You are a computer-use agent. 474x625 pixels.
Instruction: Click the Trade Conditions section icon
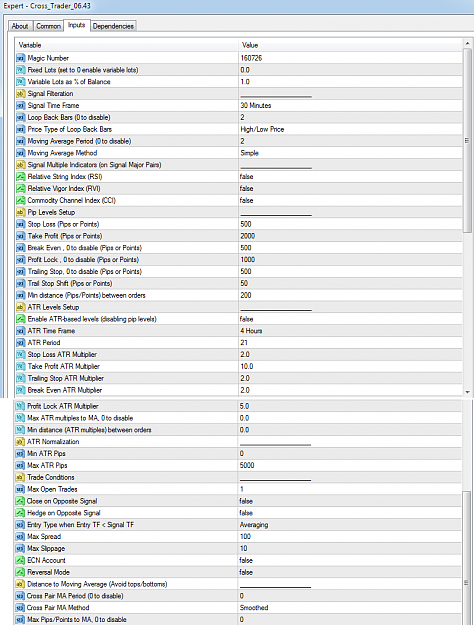tap(20, 478)
